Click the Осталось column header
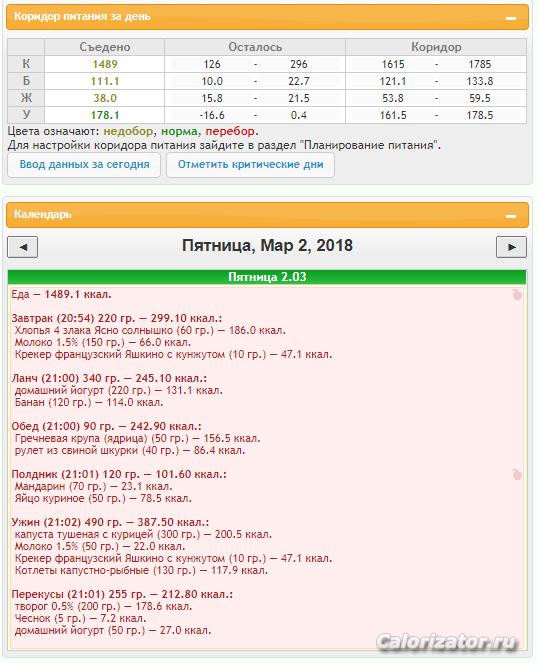Viewport: 539px width, 663px height. (x=255, y=47)
